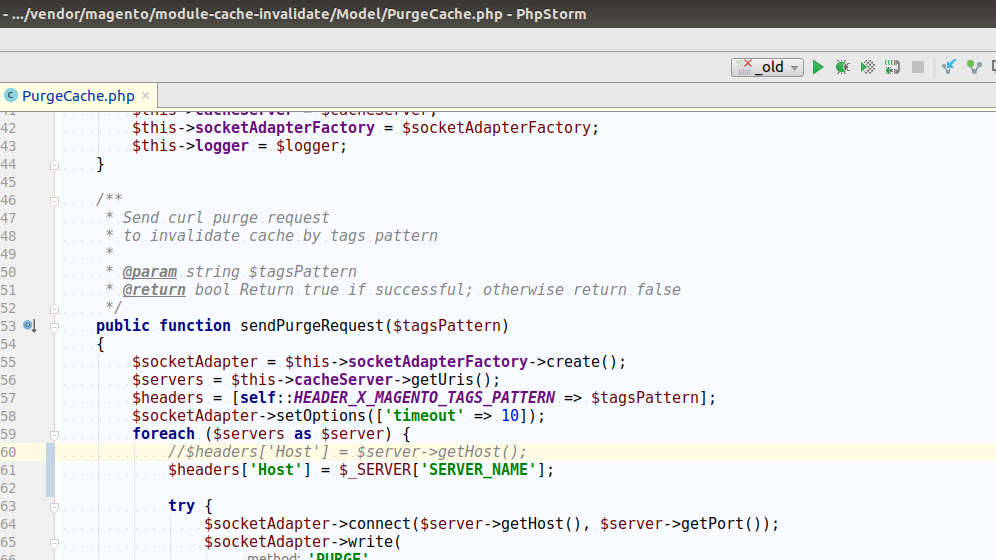
Task: Click $socketAdapter->write( on line 65
Action: (302, 542)
